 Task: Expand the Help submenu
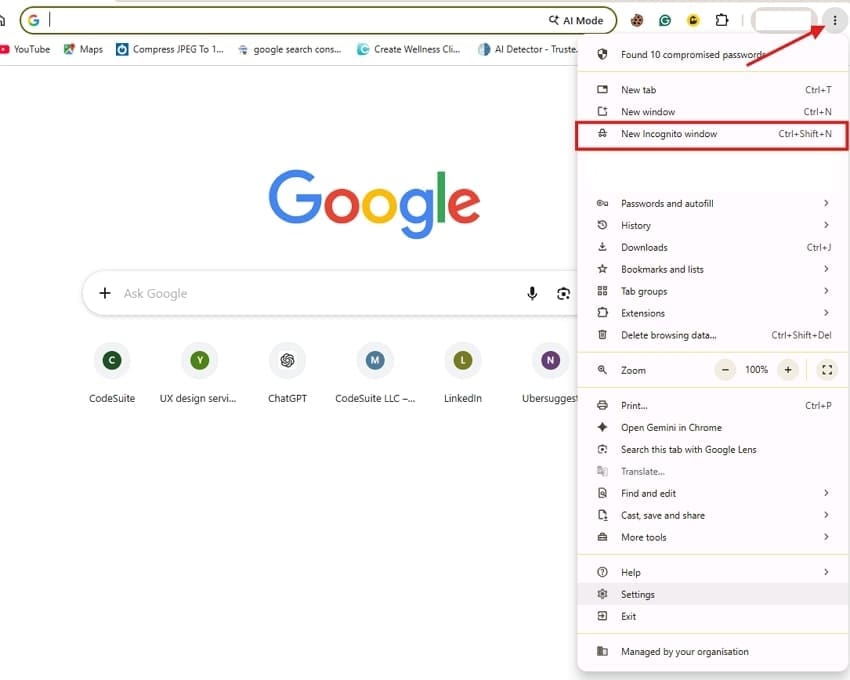pyautogui.click(x=712, y=572)
